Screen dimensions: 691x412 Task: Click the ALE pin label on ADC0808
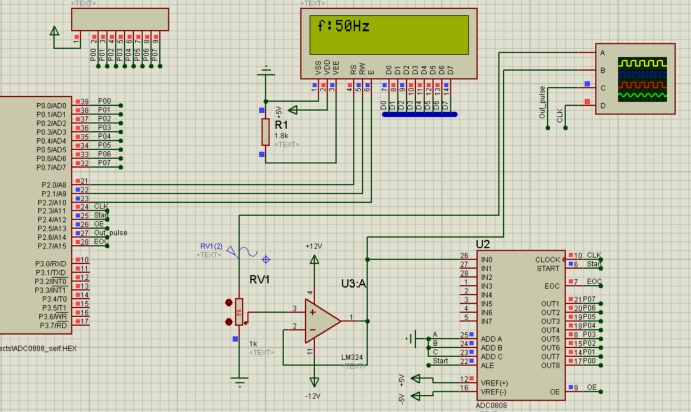(x=487, y=365)
